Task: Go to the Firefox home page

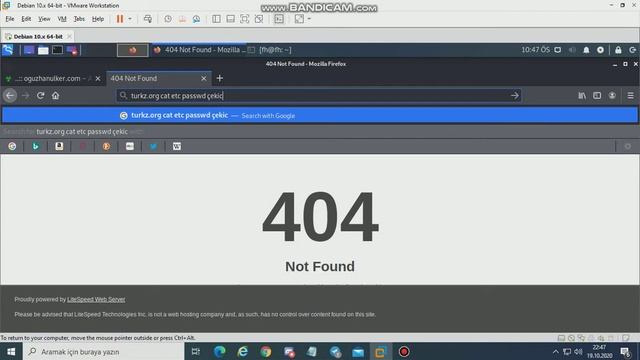Action: click(56, 96)
